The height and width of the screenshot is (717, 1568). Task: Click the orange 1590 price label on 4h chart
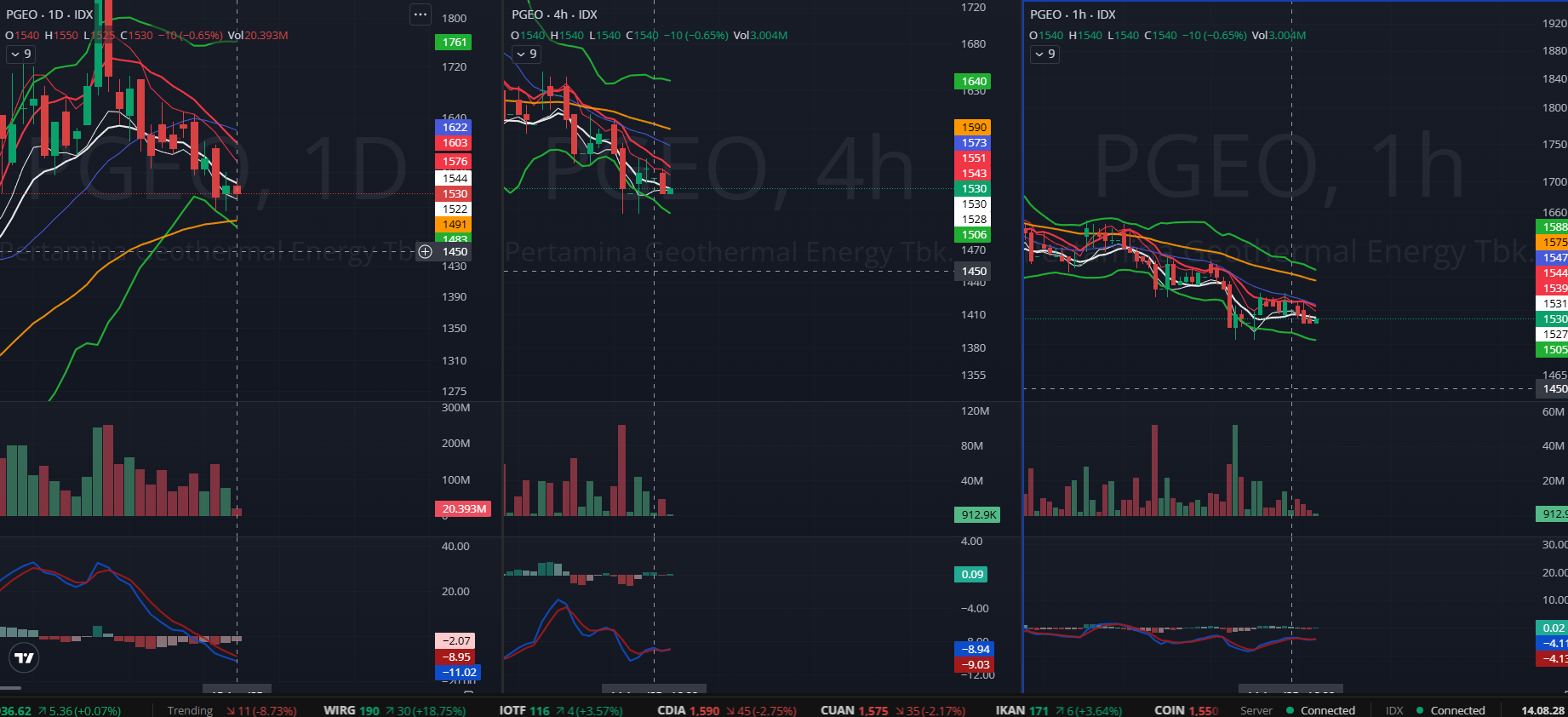[973, 127]
